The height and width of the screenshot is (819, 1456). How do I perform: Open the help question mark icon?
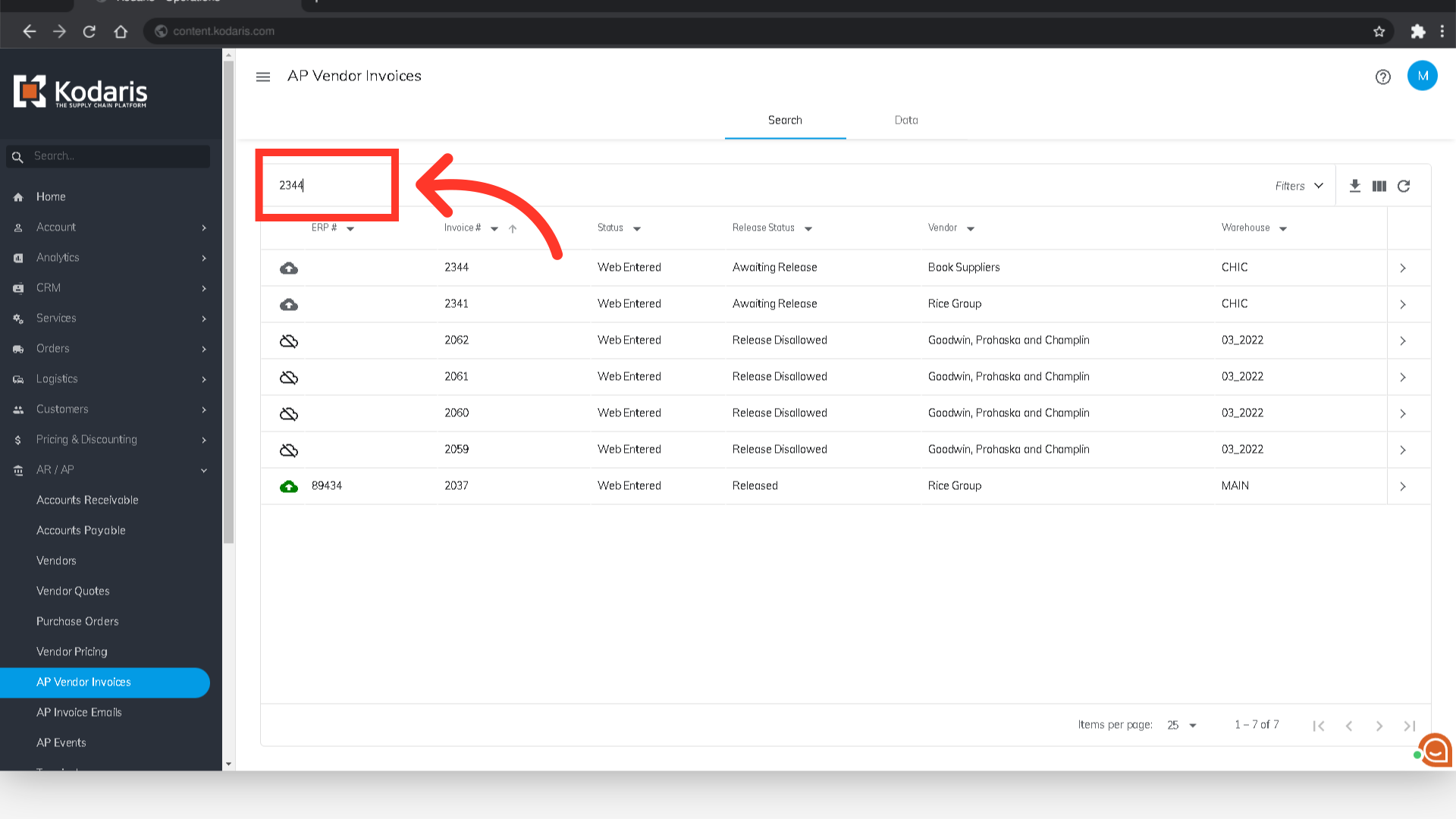click(1383, 77)
